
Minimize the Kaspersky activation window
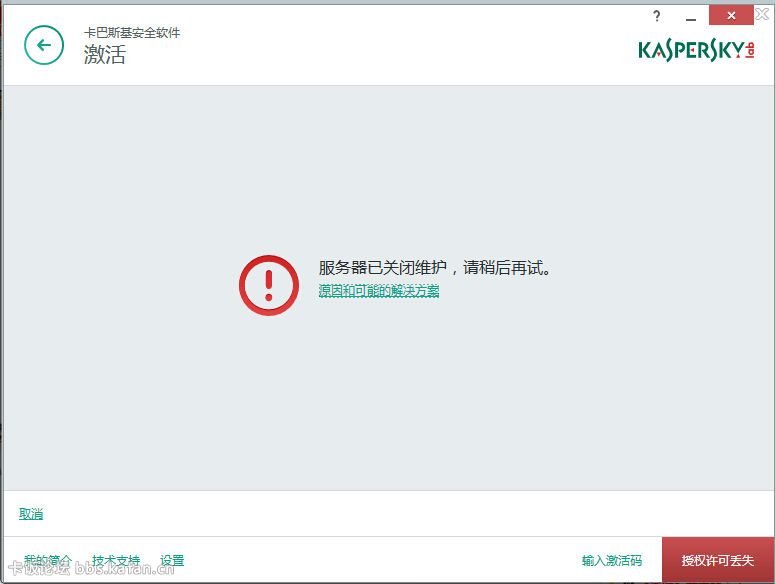click(691, 17)
